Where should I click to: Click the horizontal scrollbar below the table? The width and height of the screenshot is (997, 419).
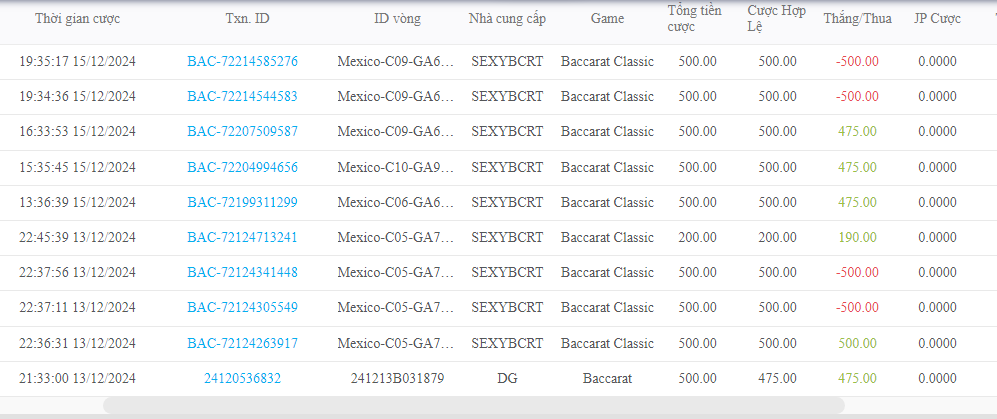pyautogui.click(x=472, y=406)
